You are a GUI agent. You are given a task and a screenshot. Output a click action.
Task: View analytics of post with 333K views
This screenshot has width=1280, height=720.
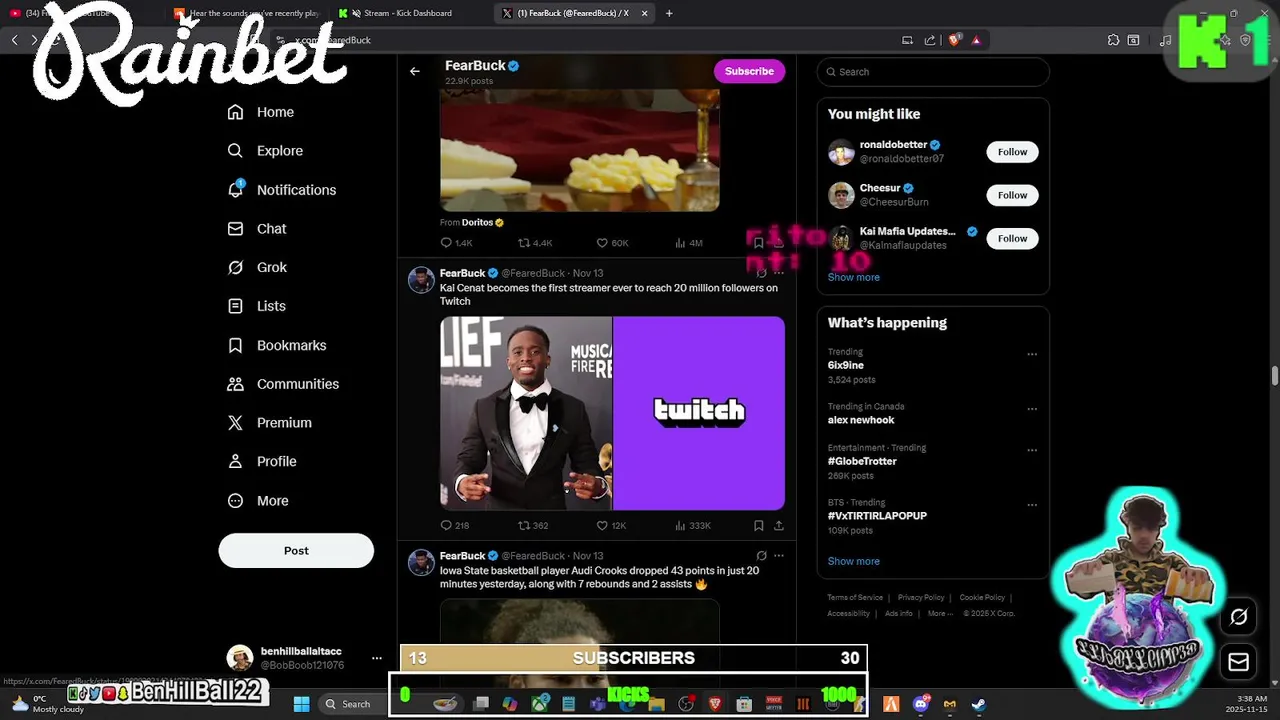[693, 525]
